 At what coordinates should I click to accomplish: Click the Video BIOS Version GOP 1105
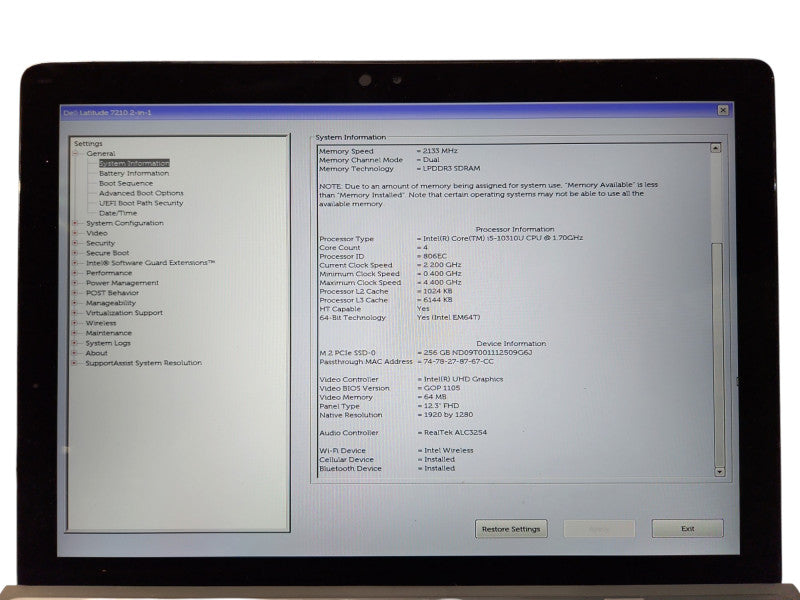point(442,388)
